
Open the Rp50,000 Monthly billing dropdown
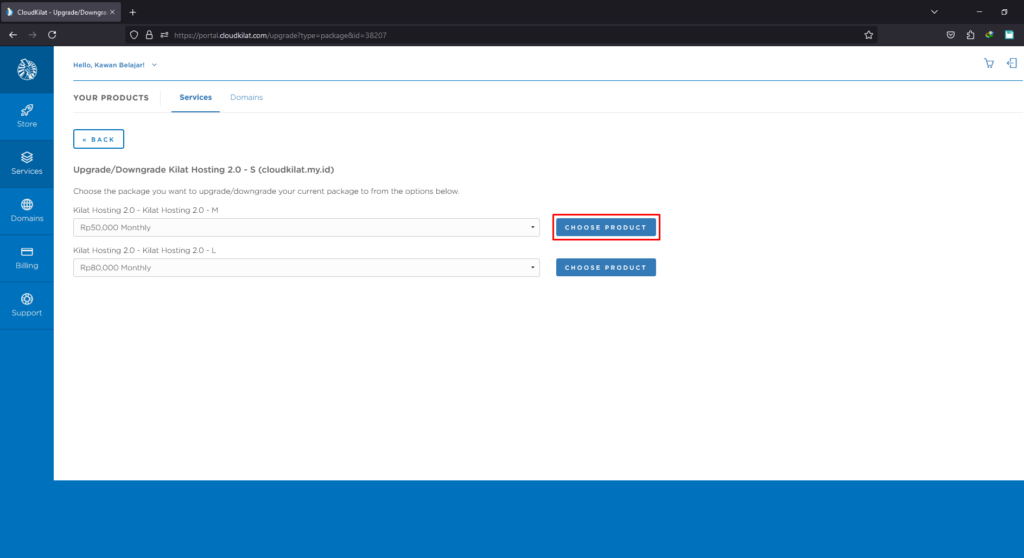click(306, 228)
